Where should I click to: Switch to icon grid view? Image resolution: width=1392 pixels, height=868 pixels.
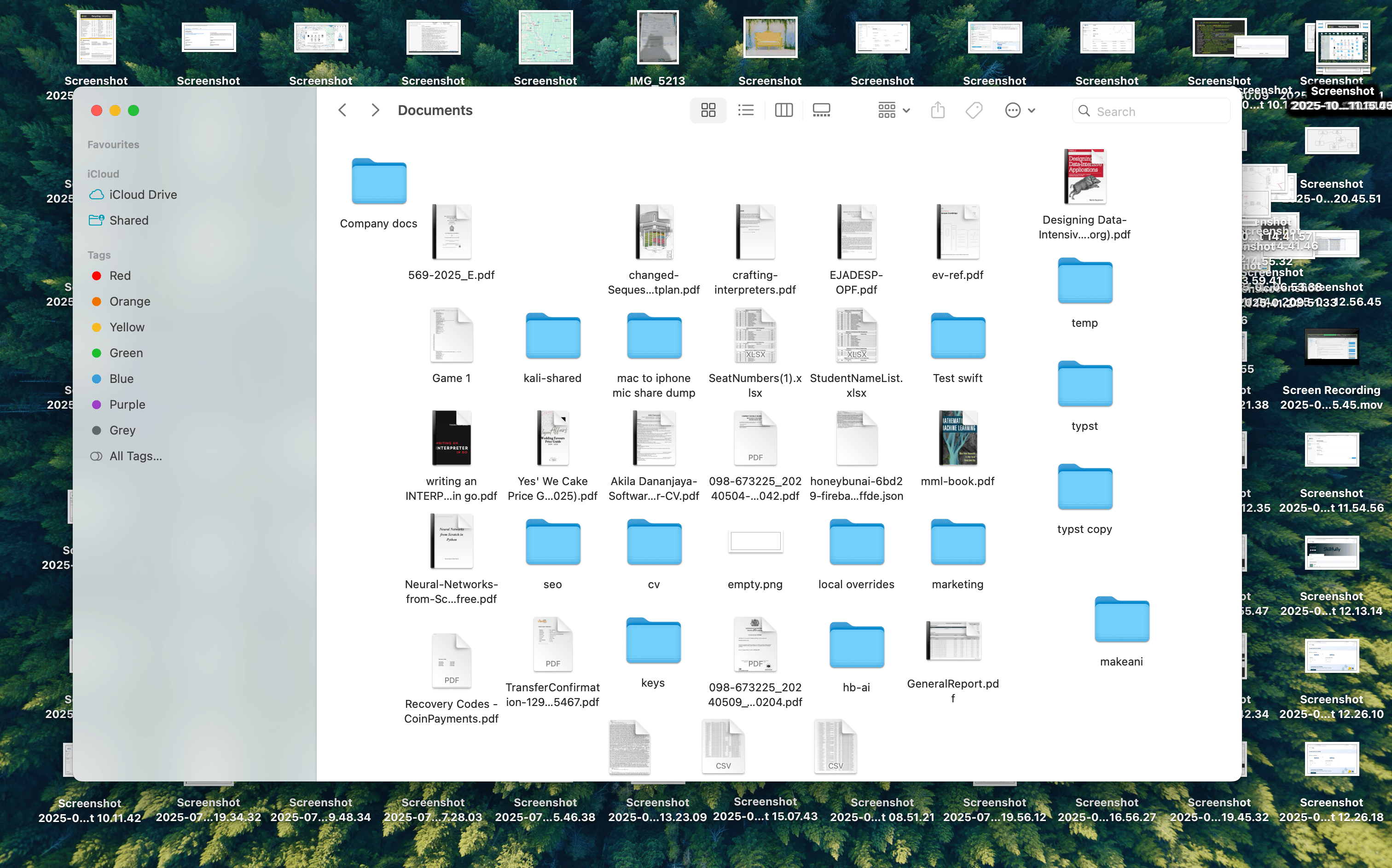pyautogui.click(x=708, y=110)
